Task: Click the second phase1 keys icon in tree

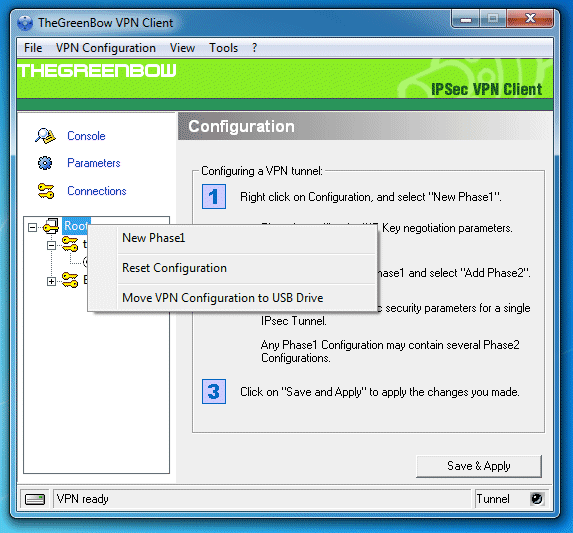Action: (70, 280)
